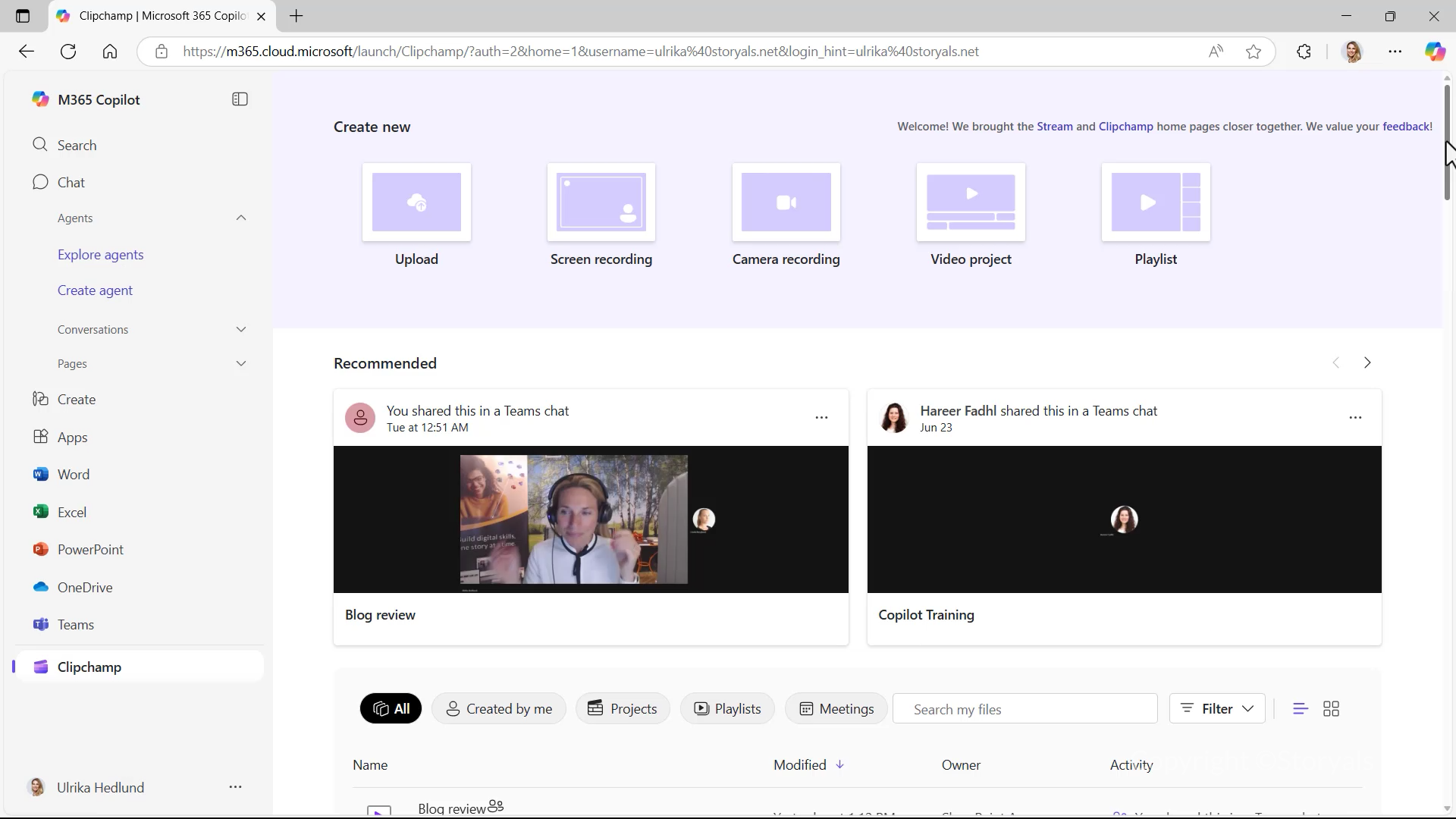
Task: Click the Upload tile icon
Action: point(416,202)
